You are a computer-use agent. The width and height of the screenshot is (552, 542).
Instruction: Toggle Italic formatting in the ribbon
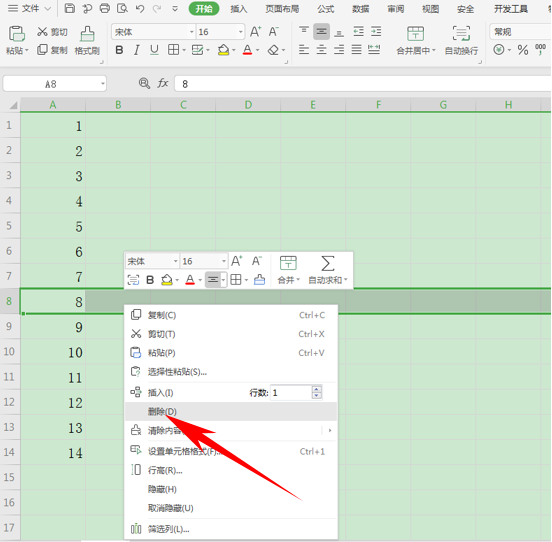point(137,50)
